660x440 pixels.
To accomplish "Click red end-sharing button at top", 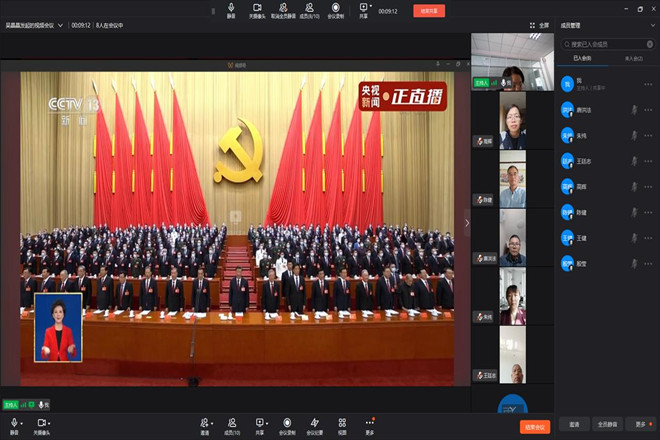I will 429,11.
